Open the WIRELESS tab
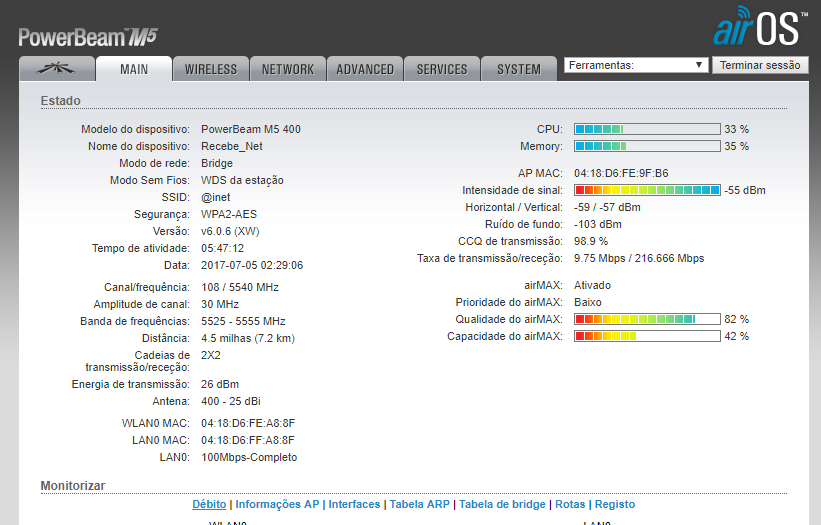821x525 pixels. point(211,69)
